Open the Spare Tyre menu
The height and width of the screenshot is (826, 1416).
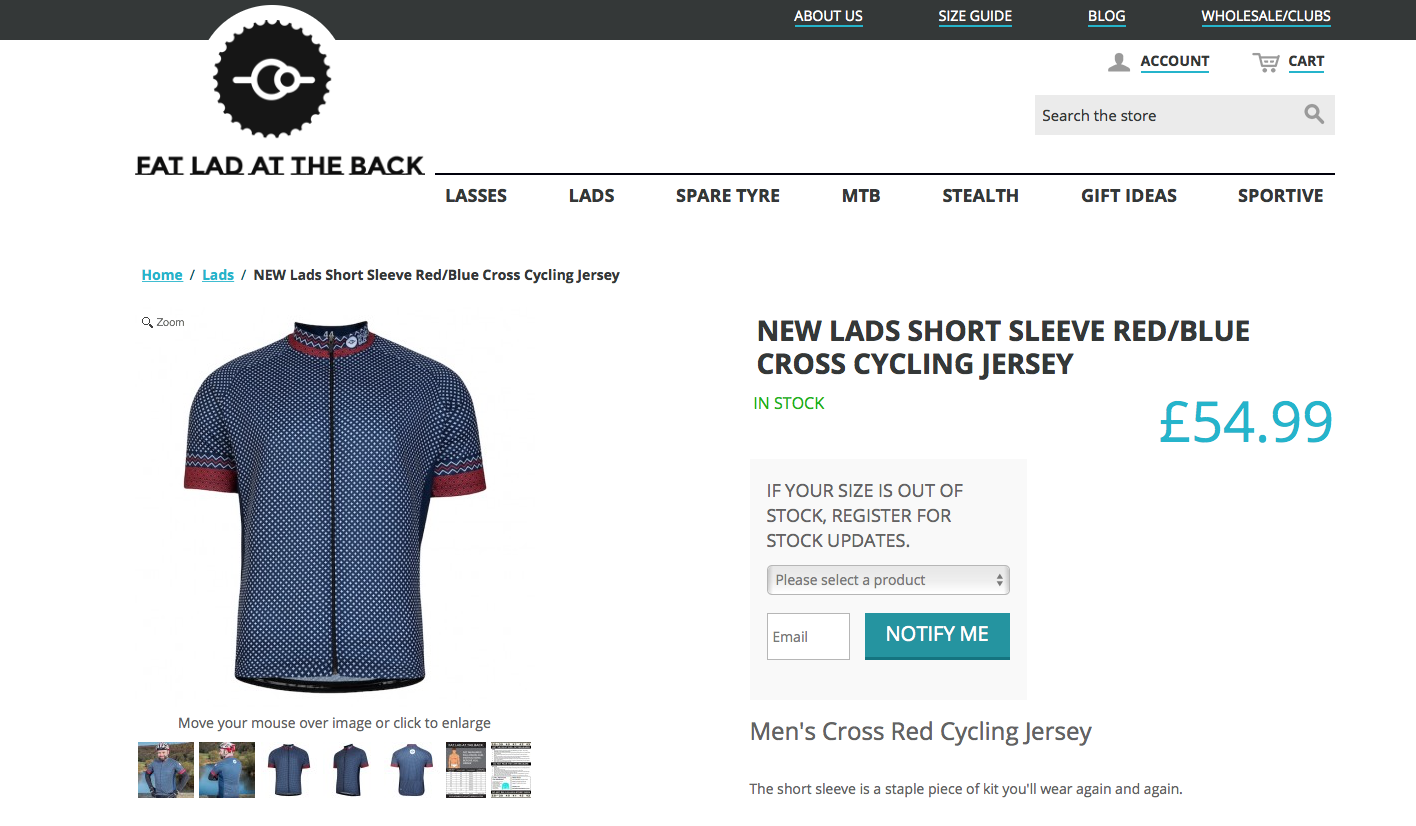727,196
